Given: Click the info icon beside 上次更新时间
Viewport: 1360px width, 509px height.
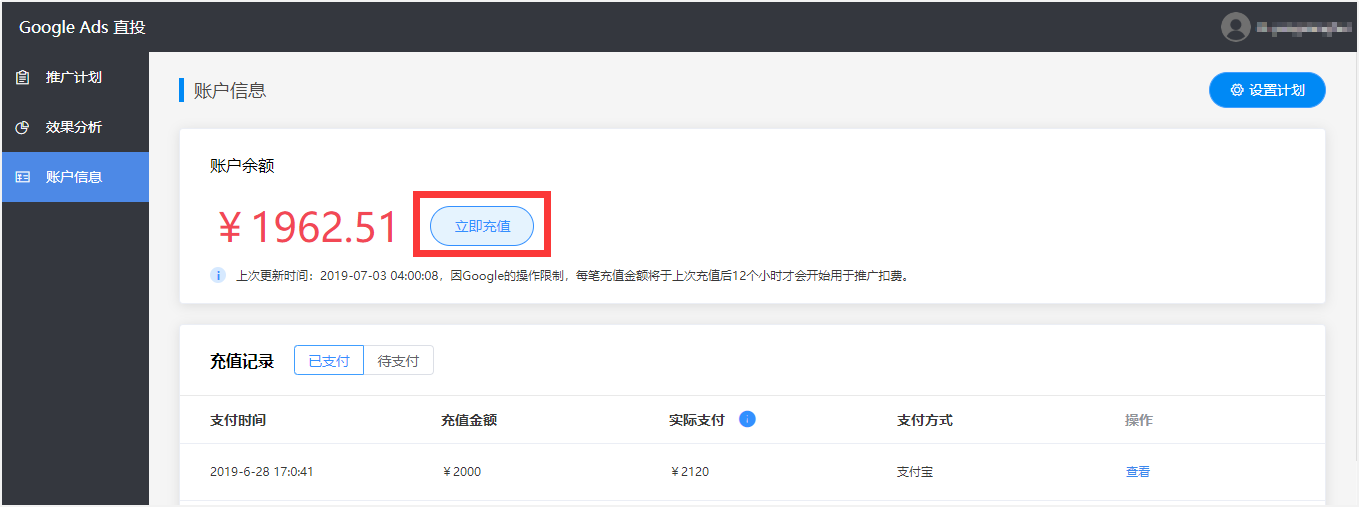Looking at the screenshot, I should pyautogui.click(x=218, y=275).
